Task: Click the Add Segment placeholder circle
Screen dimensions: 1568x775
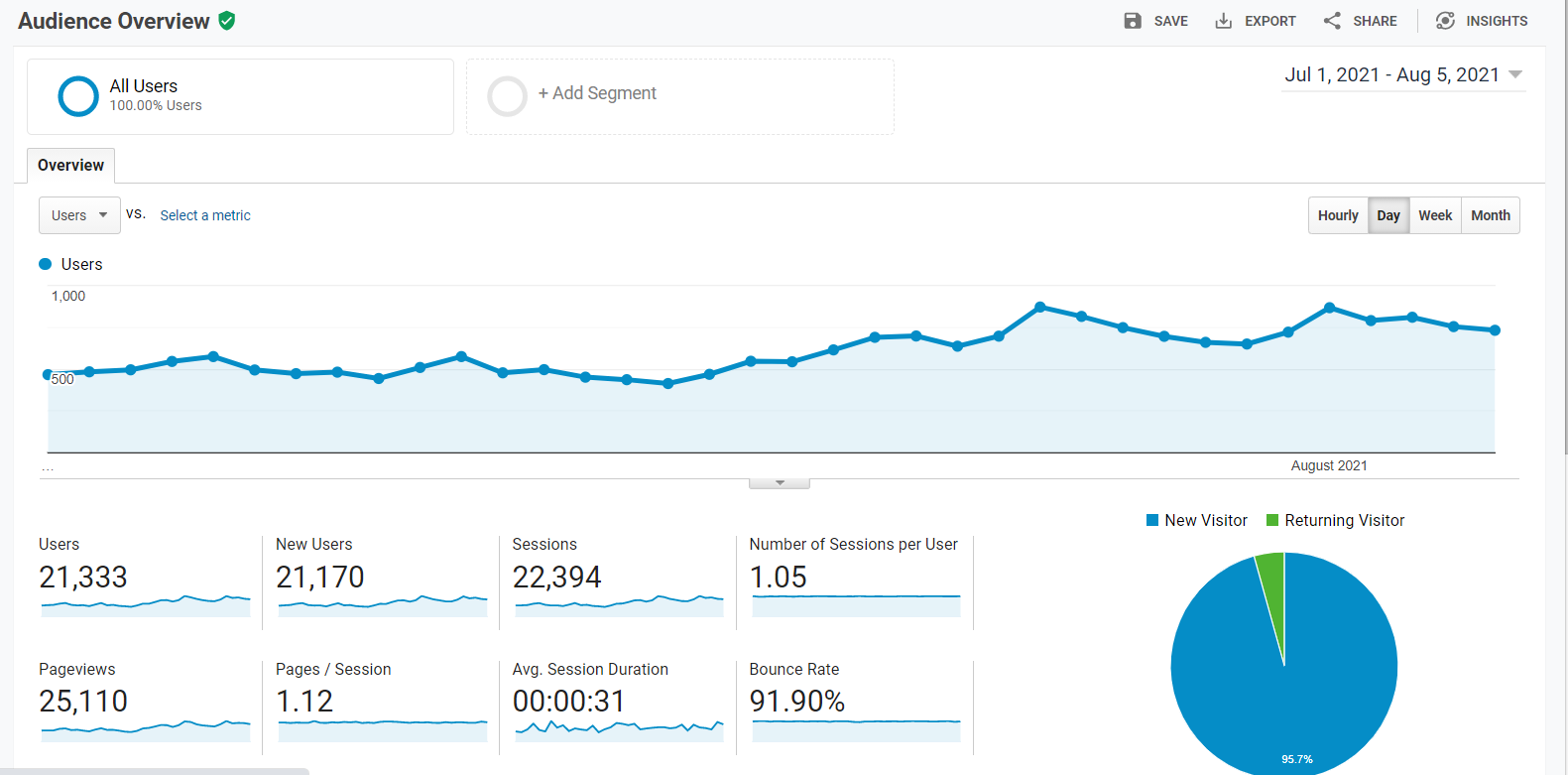Action: (507, 96)
